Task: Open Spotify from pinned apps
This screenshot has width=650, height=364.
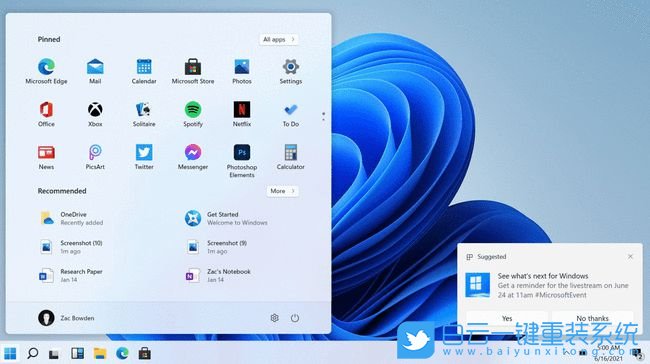Action: [193, 114]
